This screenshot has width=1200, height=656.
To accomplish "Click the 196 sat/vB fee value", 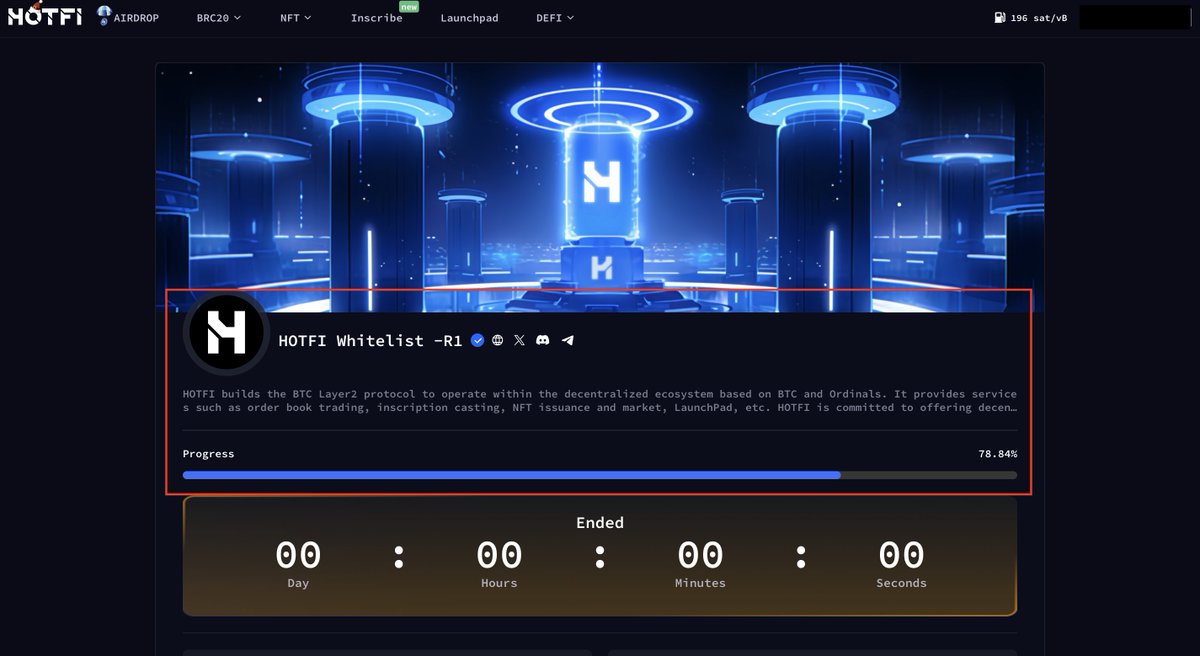I will point(1038,18).
